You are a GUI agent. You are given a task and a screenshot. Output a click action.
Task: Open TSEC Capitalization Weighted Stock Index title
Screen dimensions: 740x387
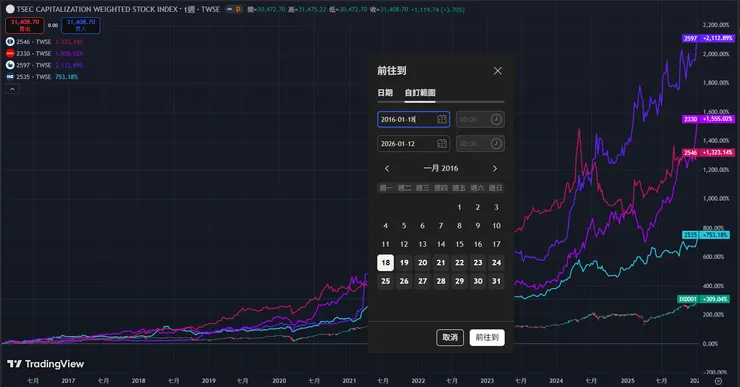pos(97,9)
